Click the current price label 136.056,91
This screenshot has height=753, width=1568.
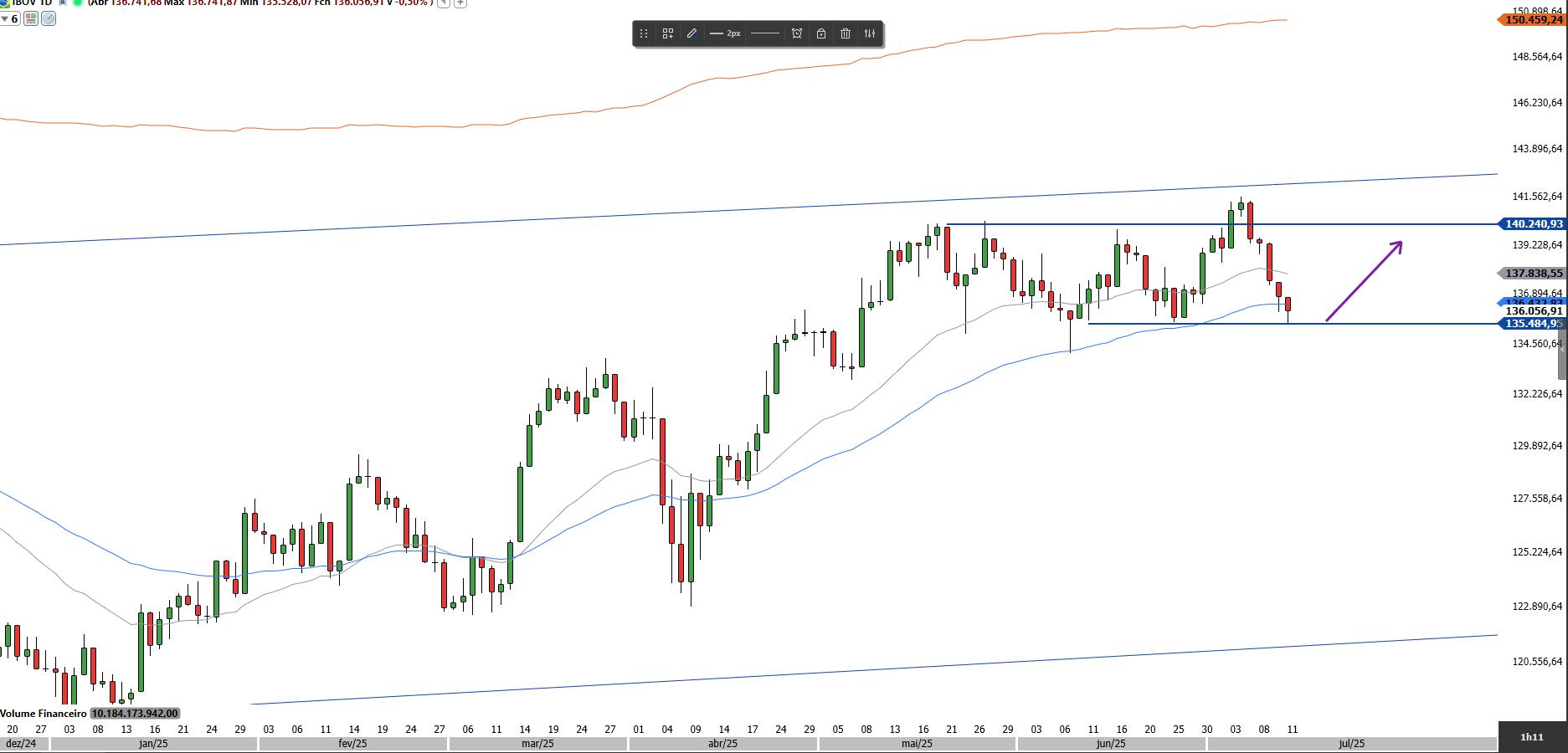(1533, 311)
